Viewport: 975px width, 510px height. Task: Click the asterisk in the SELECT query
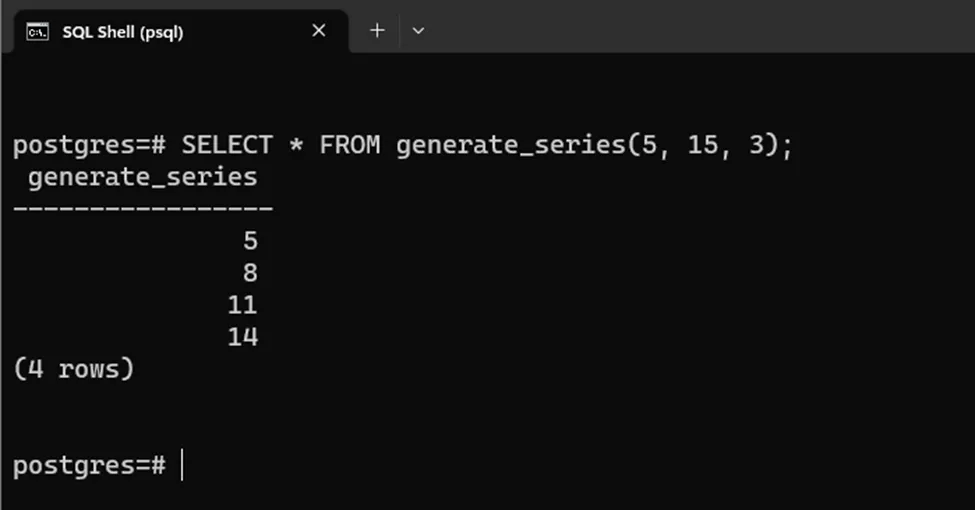[296, 145]
